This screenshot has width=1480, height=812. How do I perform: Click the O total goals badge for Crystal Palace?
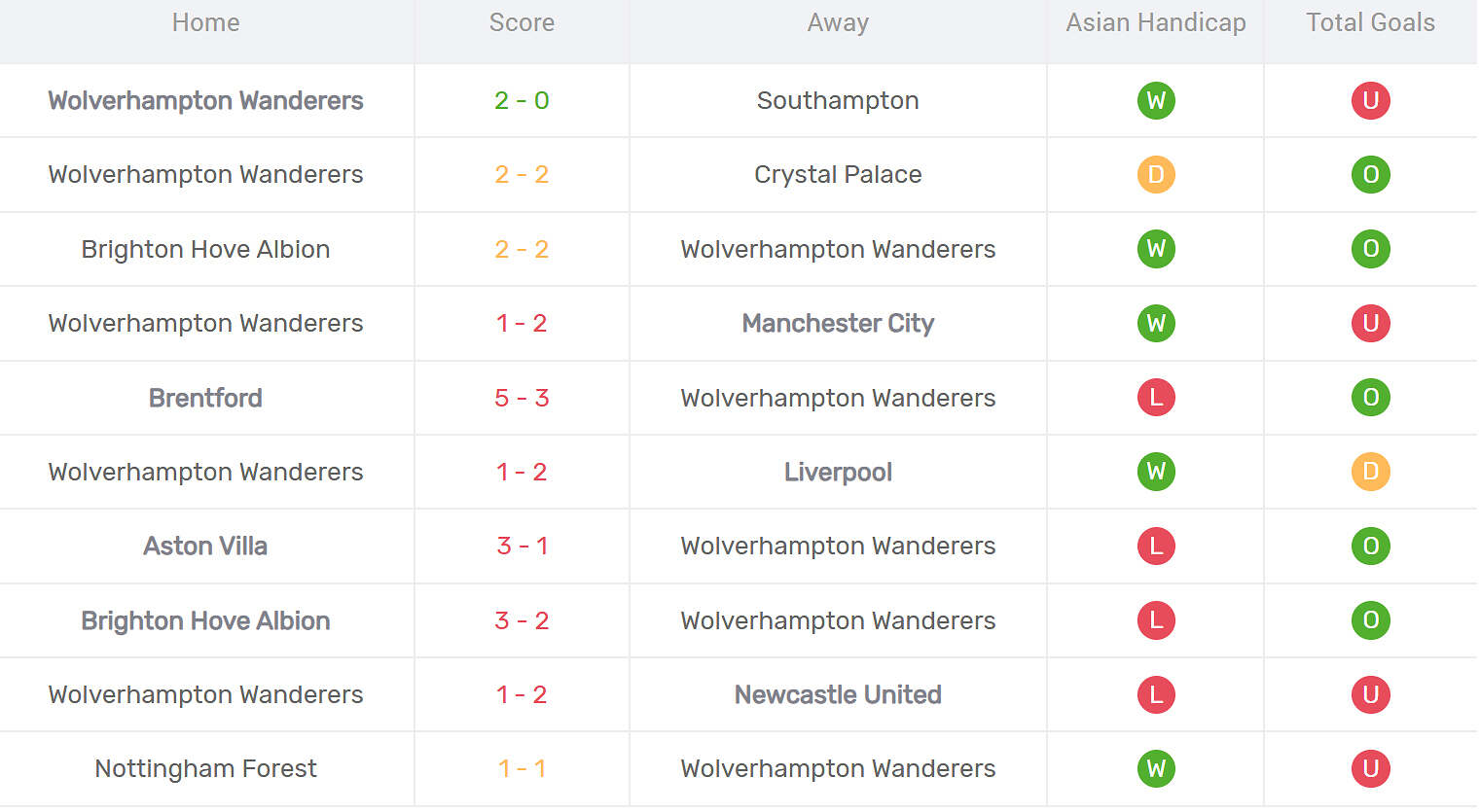click(1370, 175)
